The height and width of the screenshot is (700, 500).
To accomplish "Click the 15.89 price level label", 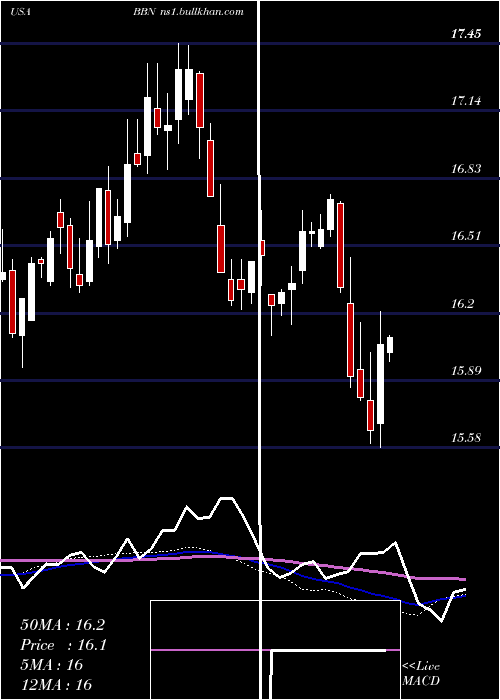I will (x=466, y=370).
